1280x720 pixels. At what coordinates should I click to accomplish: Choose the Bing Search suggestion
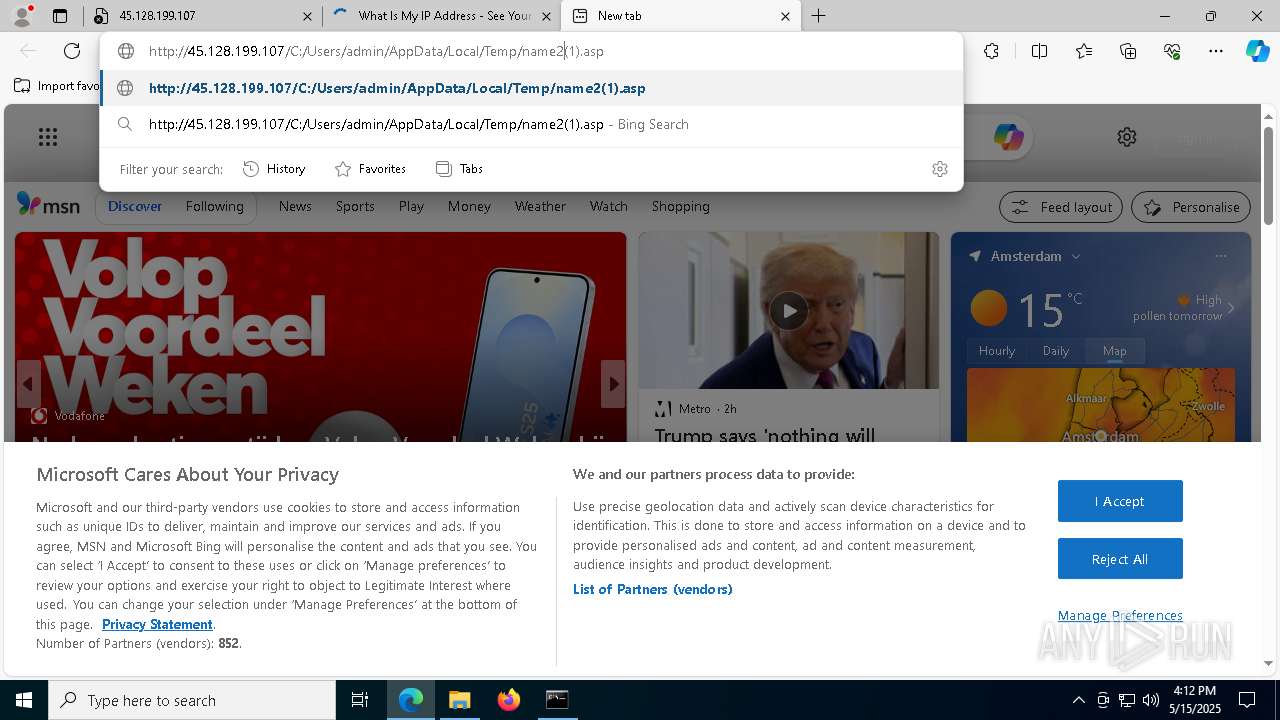[x=532, y=124]
